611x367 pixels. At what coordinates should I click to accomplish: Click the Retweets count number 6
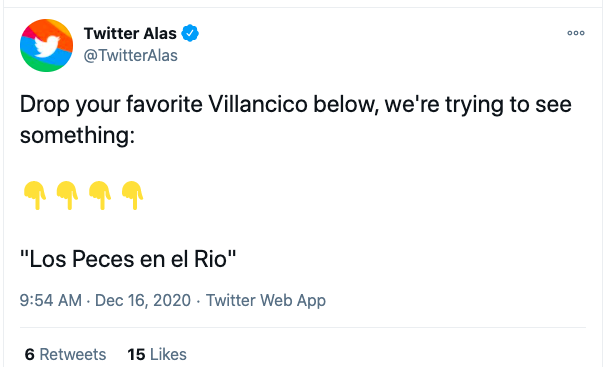pos(30,355)
